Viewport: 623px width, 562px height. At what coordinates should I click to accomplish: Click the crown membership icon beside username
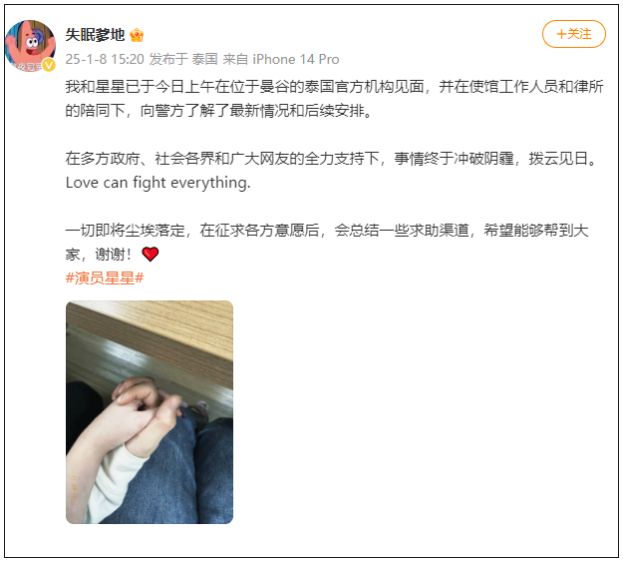tap(136, 35)
